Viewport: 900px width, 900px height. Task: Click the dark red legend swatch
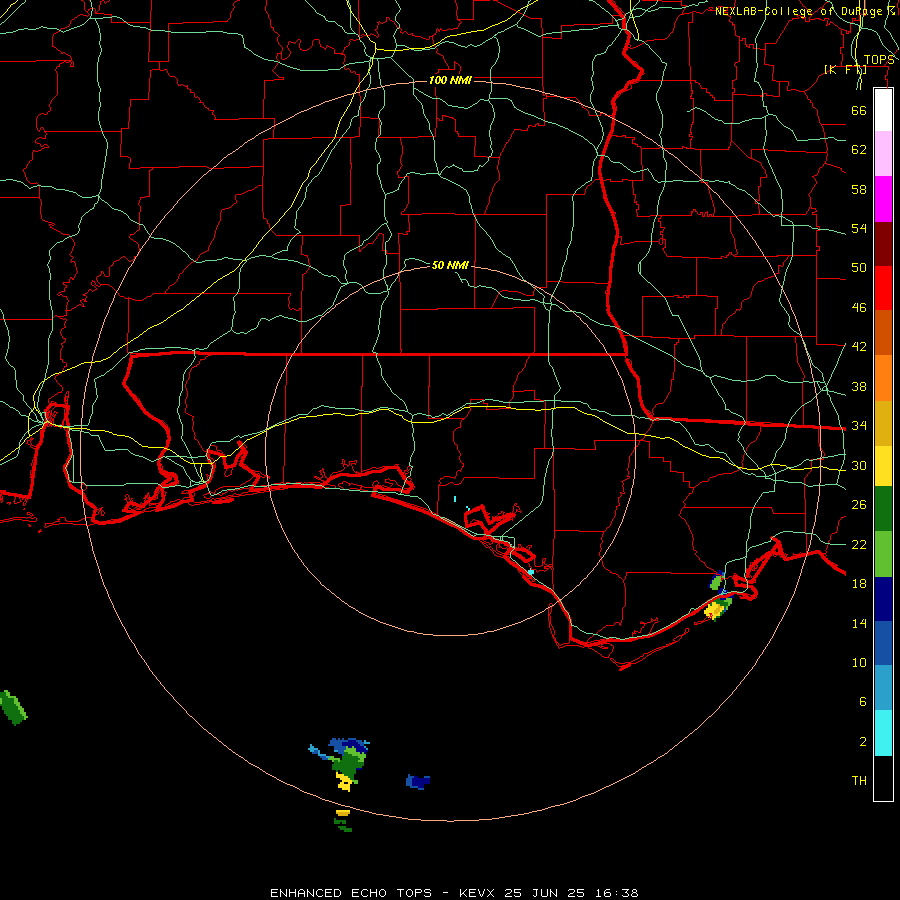click(883, 243)
